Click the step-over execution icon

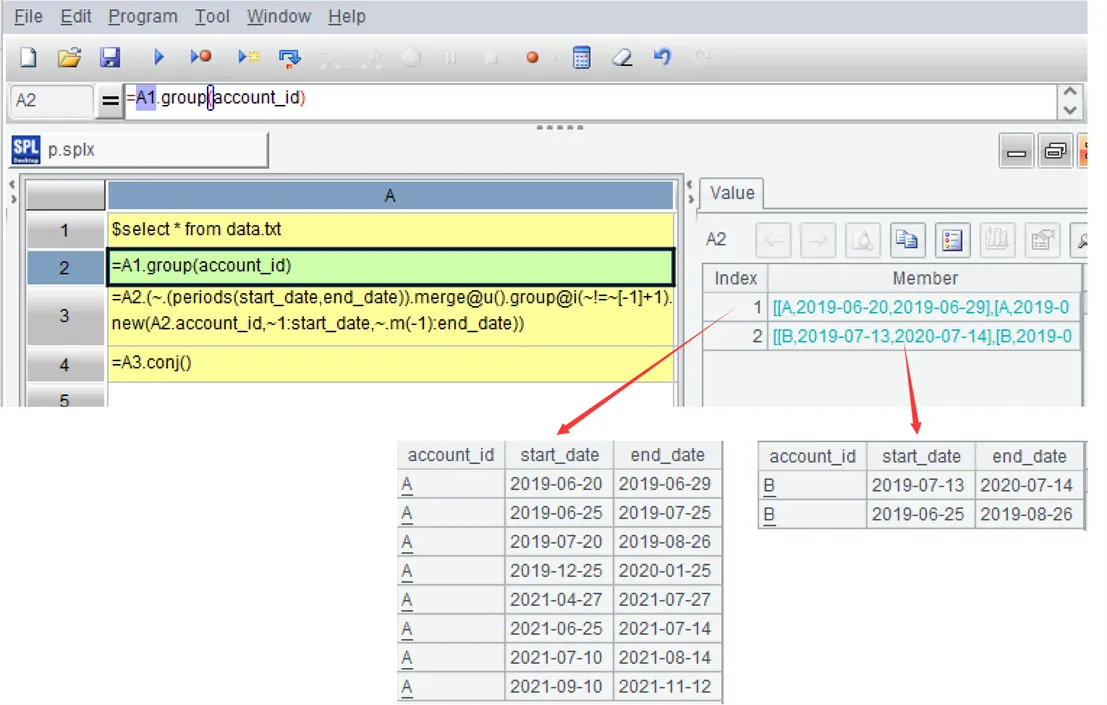tap(289, 58)
